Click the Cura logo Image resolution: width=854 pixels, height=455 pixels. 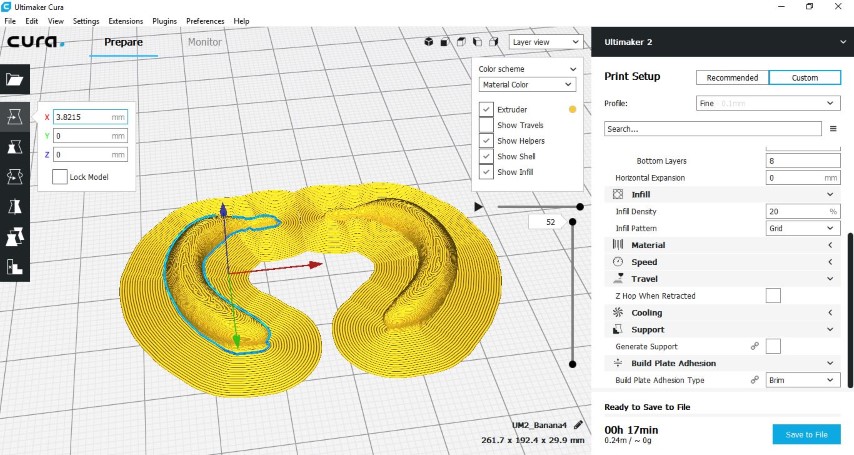pos(35,41)
